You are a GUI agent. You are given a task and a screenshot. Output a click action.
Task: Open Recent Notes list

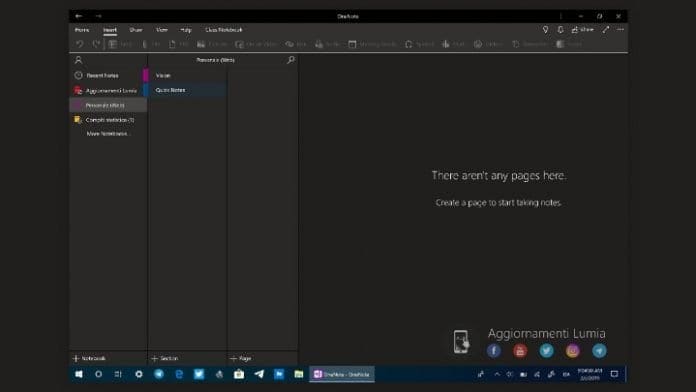108,75
